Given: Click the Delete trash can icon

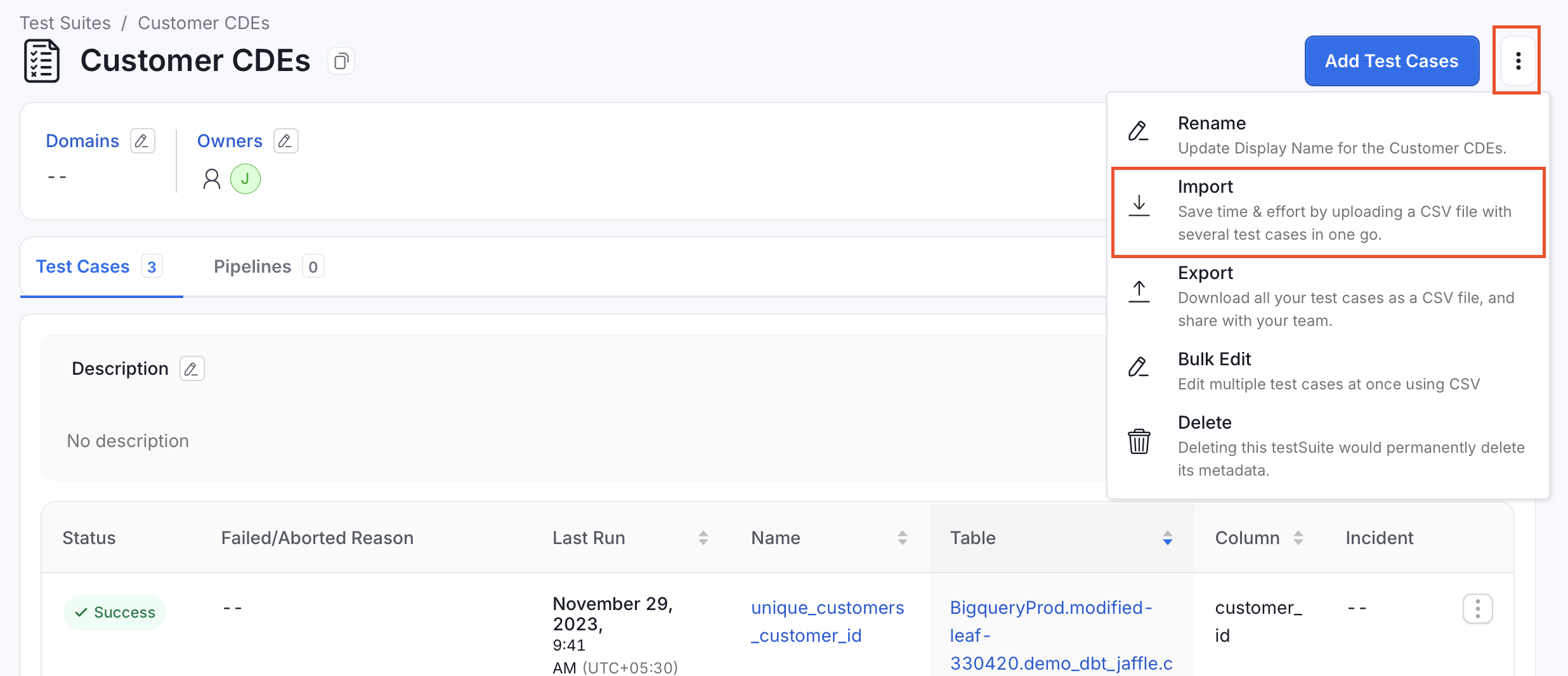Looking at the screenshot, I should point(1139,441).
